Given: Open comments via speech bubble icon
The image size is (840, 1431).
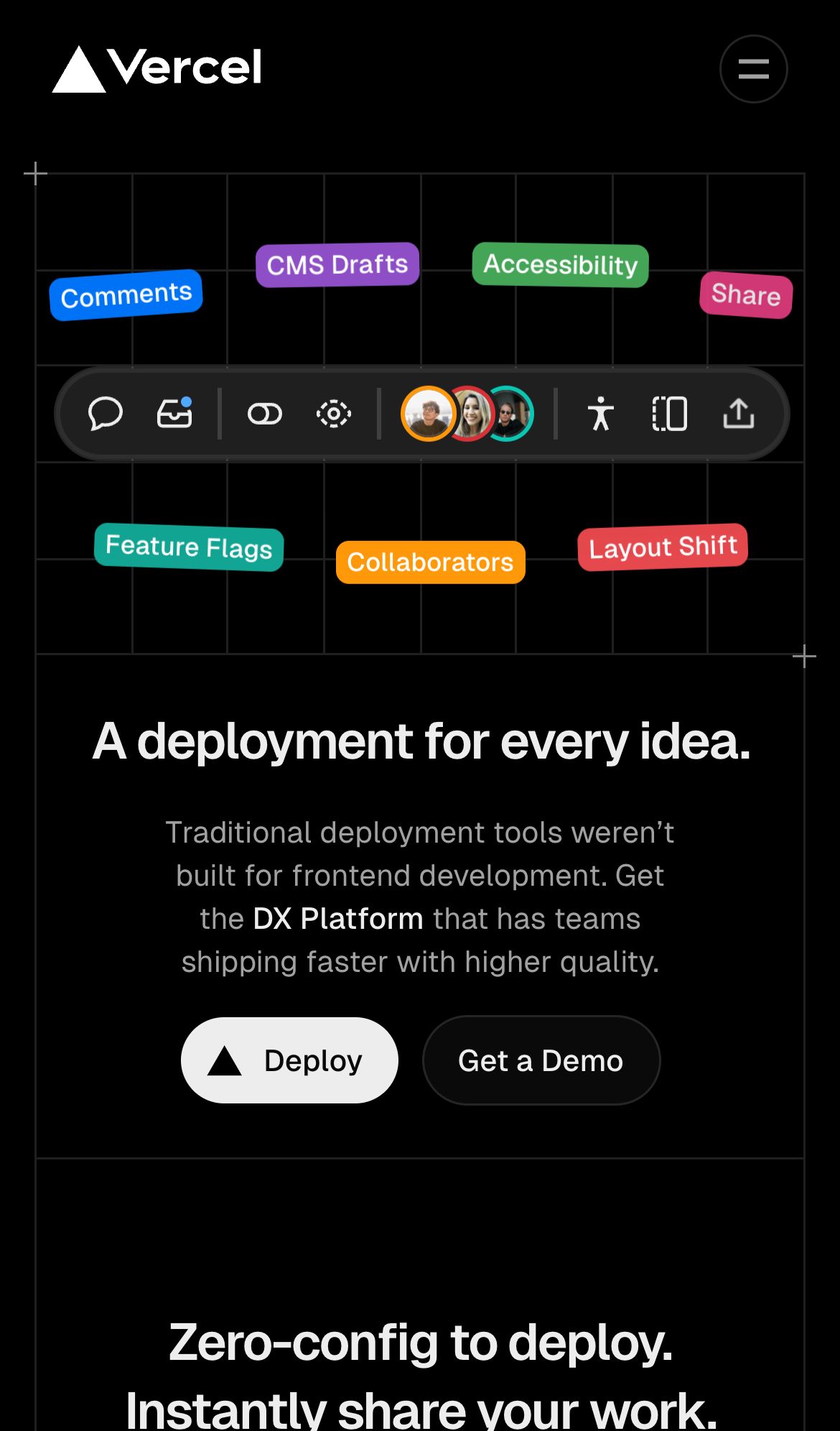Looking at the screenshot, I should point(106,414).
